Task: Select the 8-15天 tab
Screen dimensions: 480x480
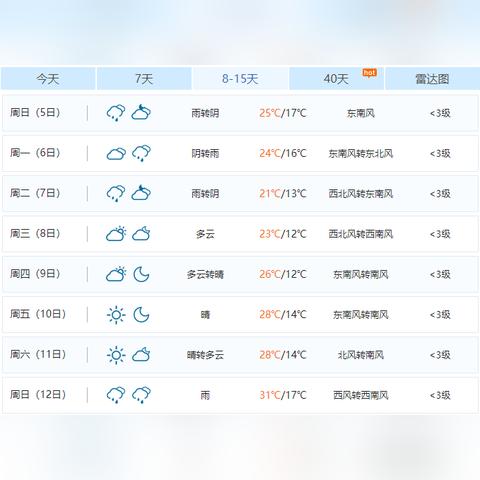Action: click(x=240, y=79)
